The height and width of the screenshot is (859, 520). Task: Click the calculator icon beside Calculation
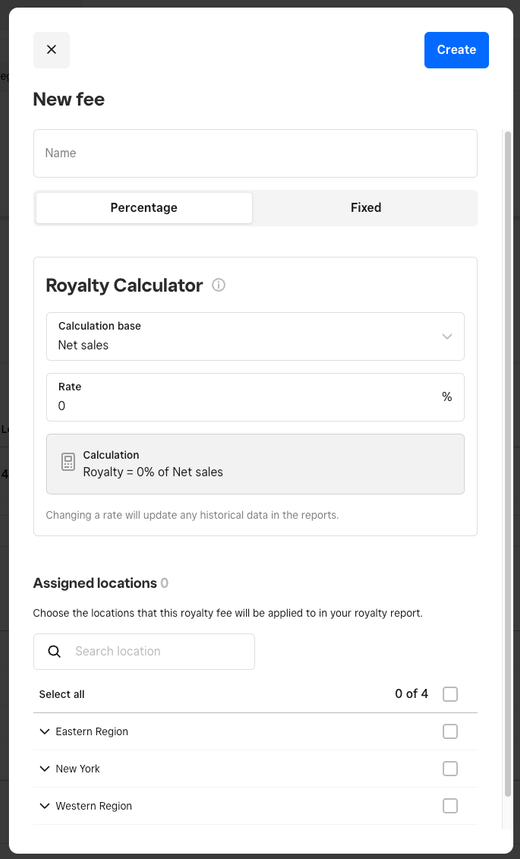(68, 462)
